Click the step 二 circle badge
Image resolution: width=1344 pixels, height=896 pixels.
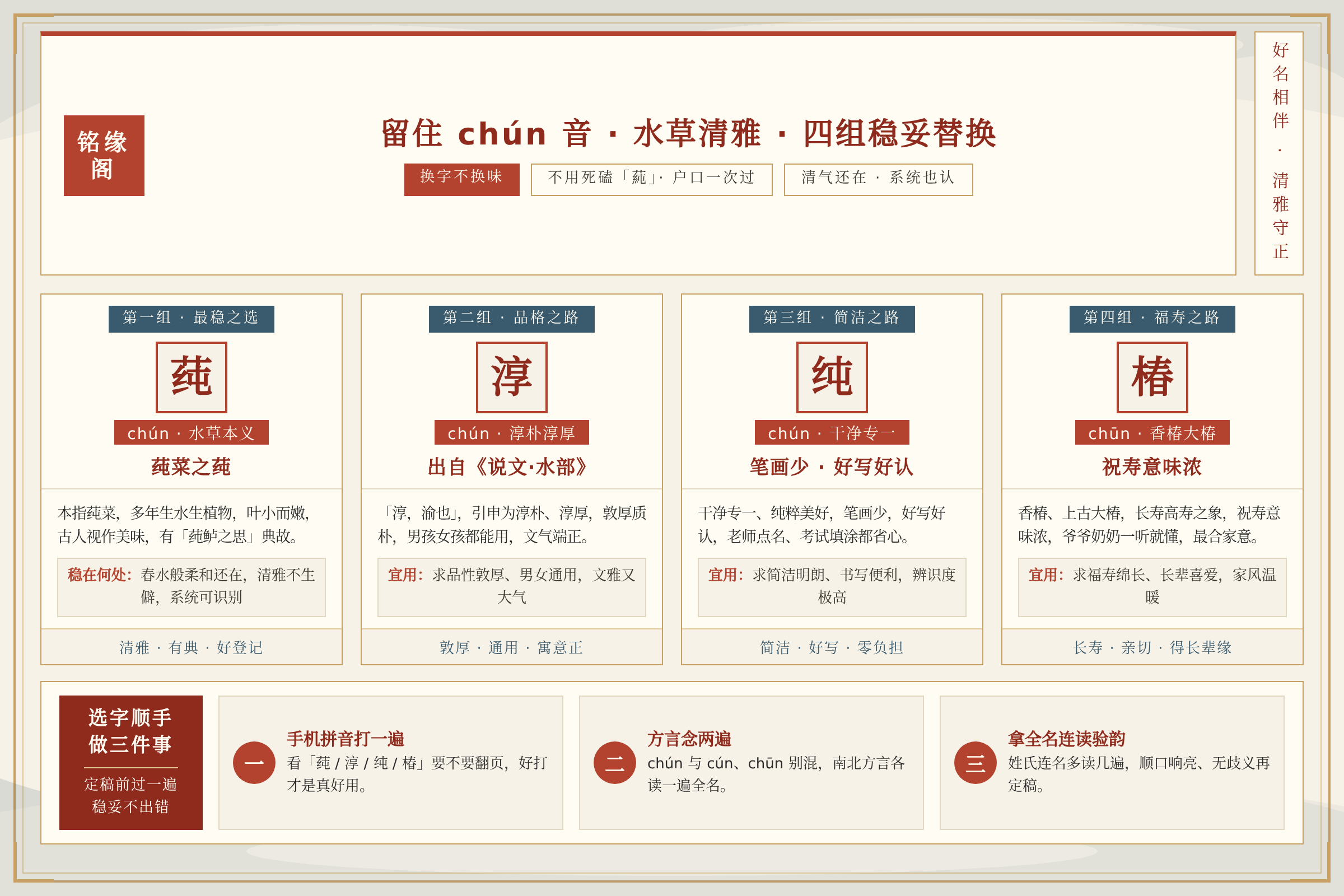pyautogui.click(x=615, y=763)
